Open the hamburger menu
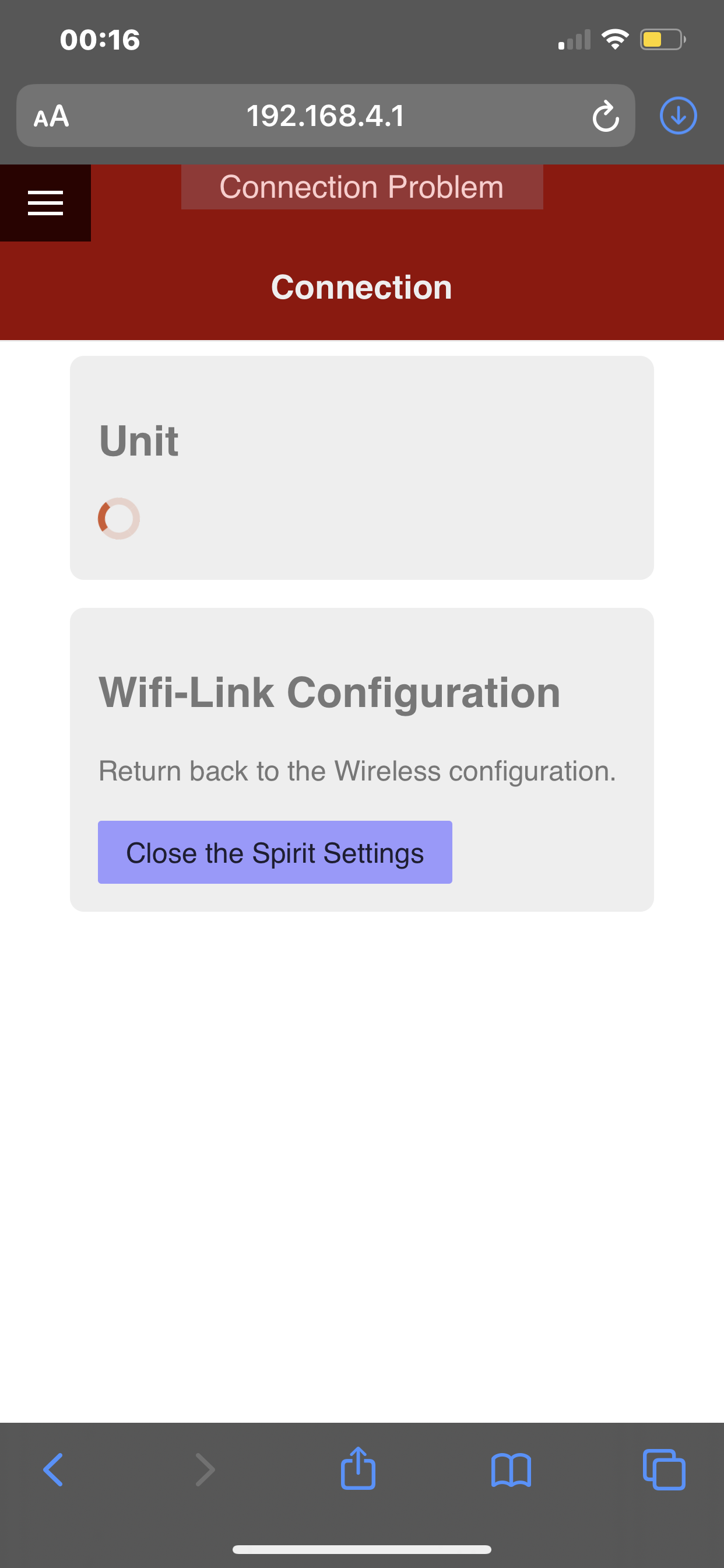 tap(45, 202)
